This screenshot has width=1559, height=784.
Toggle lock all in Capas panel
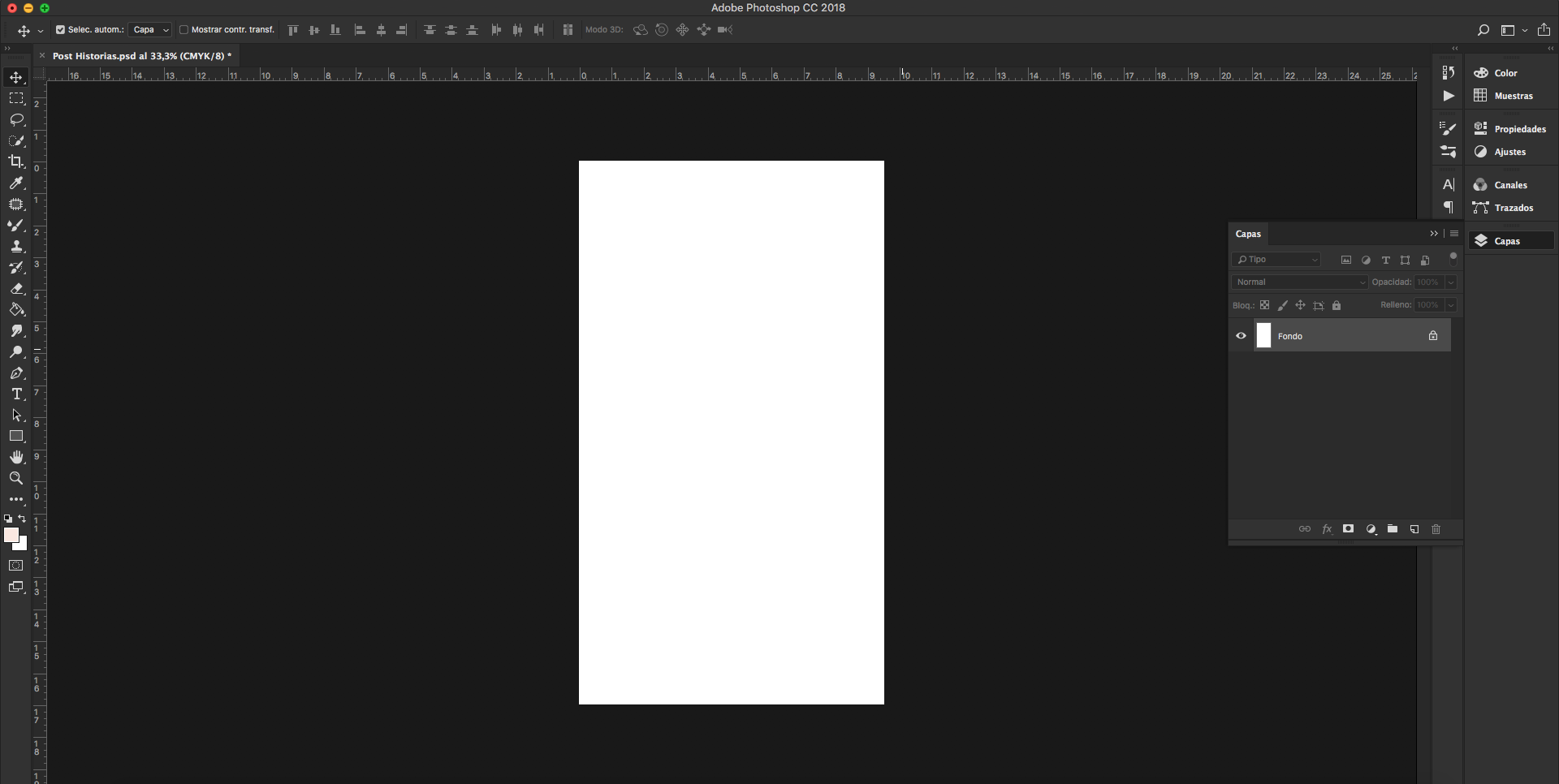click(1337, 305)
